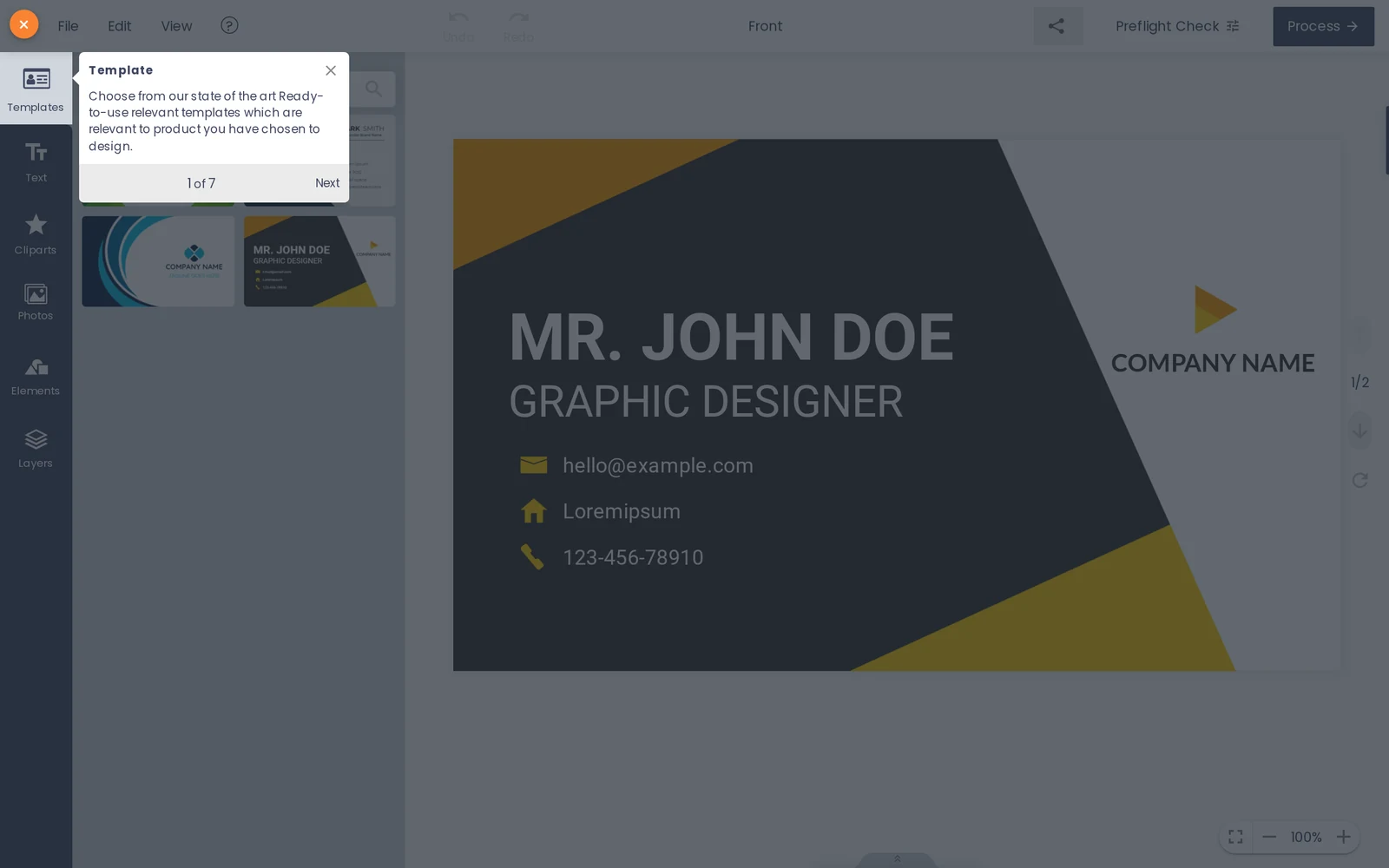Screen dimensions: 1389x868
Task: Click the share icon button
Action: pyautogui.click(x=1057, y=26)
